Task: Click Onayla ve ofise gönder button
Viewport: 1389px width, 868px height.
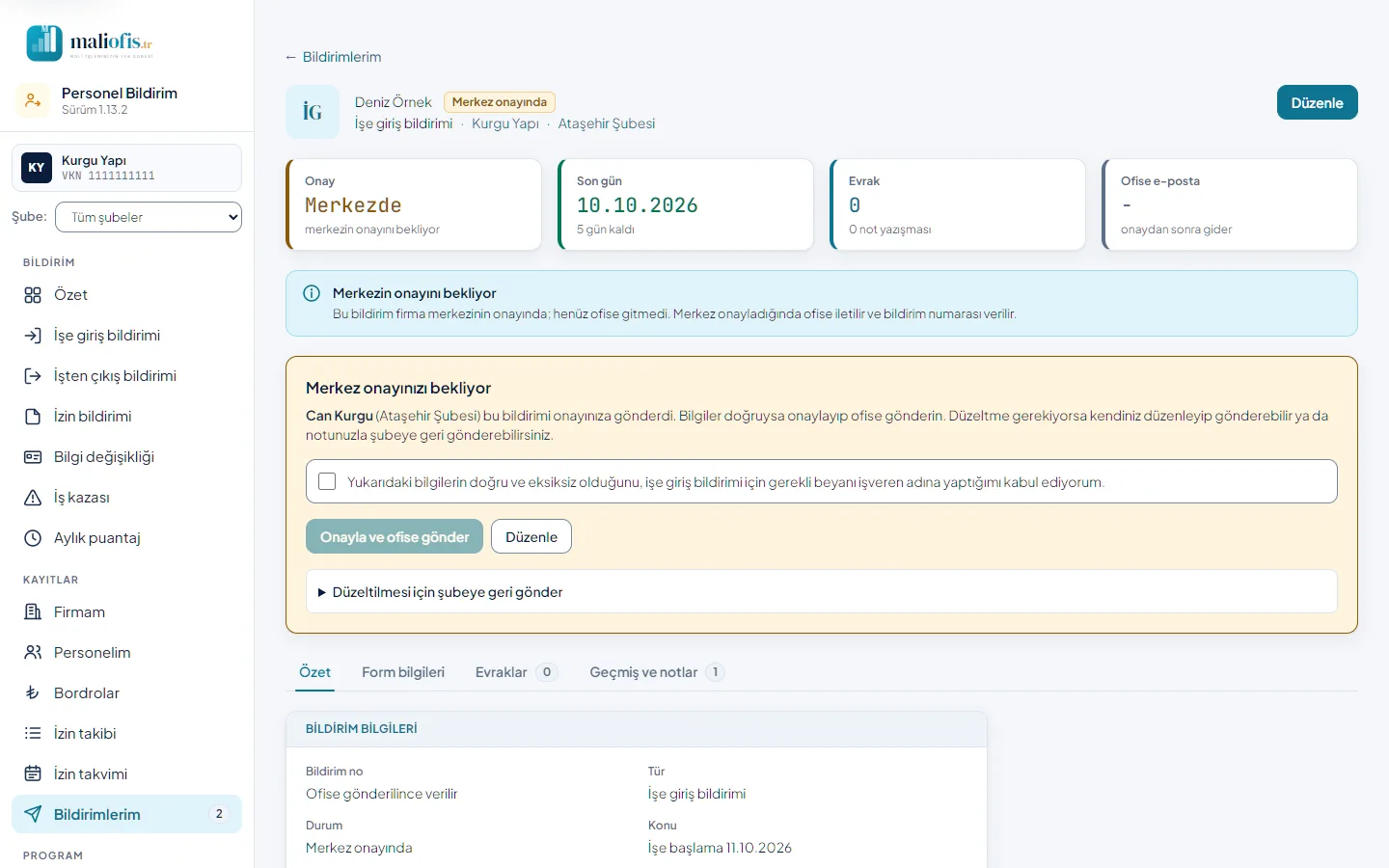Action: [x=395, y=537]
